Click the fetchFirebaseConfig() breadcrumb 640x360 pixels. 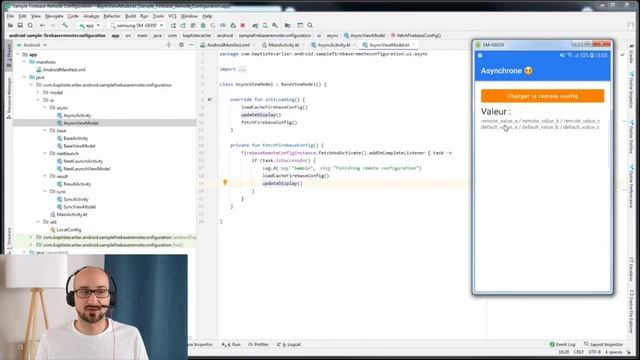(x=416, y=36)
